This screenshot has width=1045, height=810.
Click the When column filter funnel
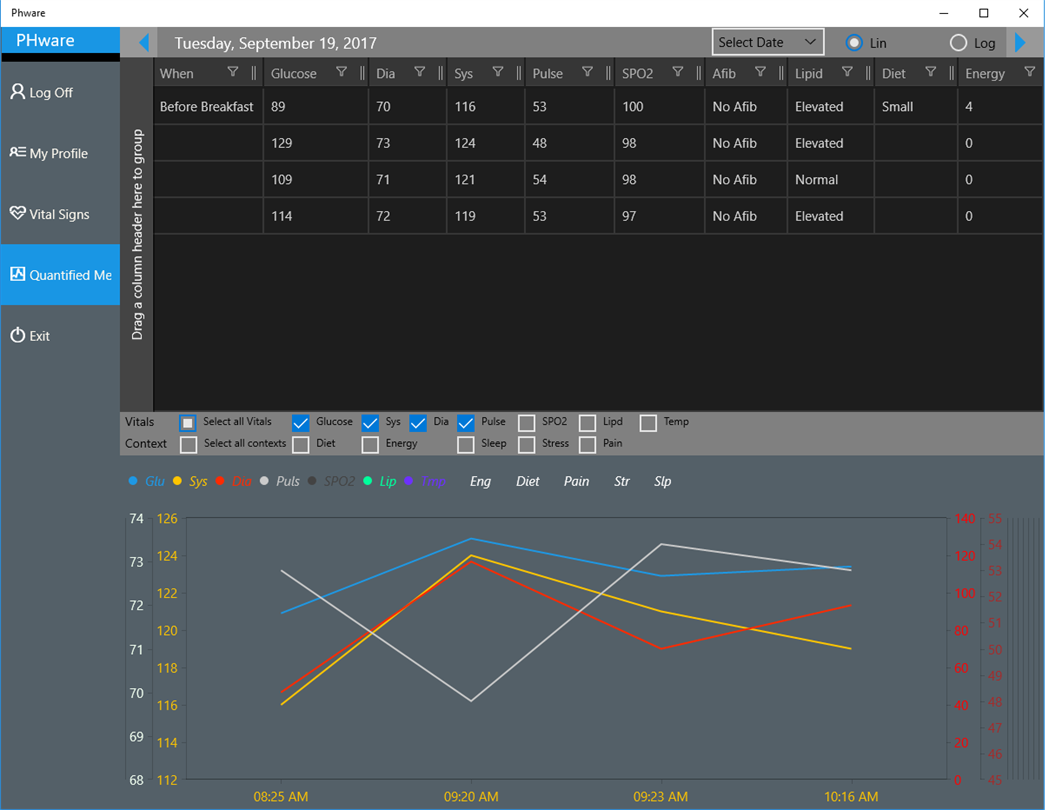[x=233, y=72]
